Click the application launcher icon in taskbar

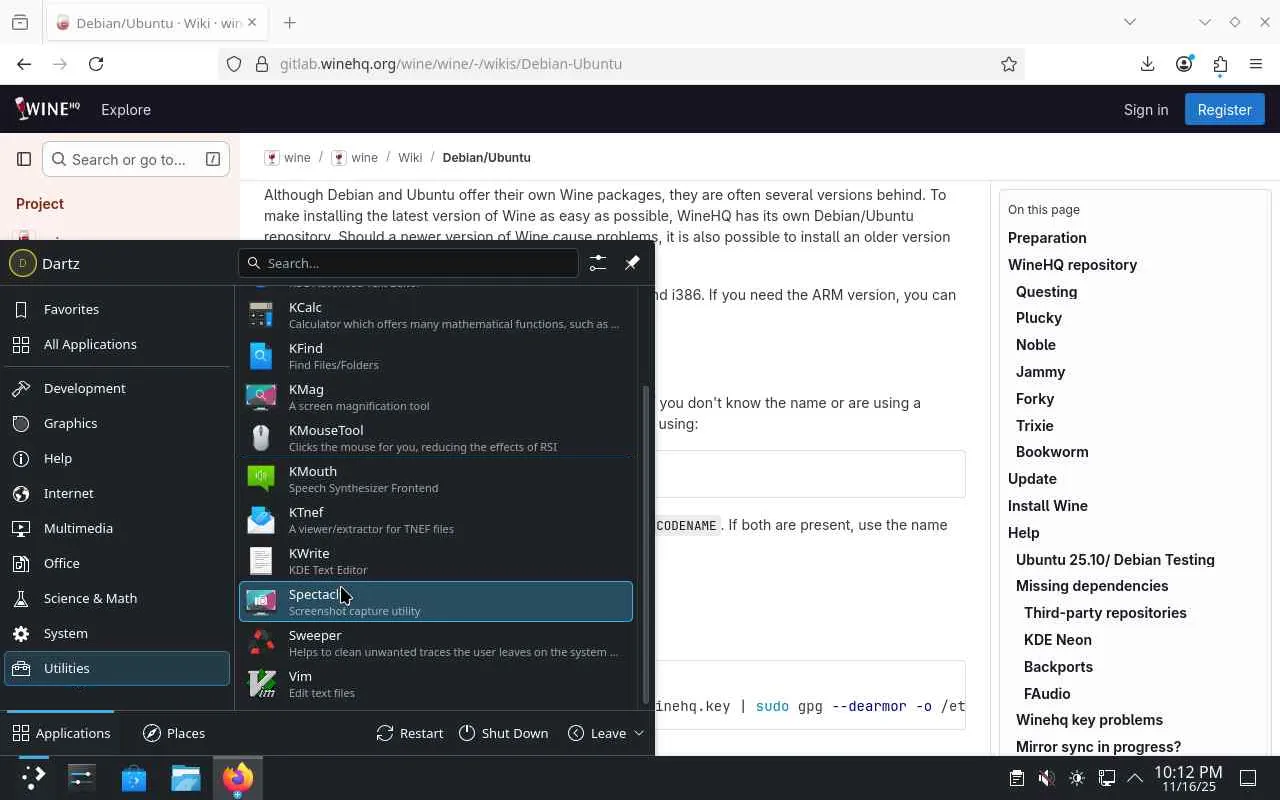point(33,778)
